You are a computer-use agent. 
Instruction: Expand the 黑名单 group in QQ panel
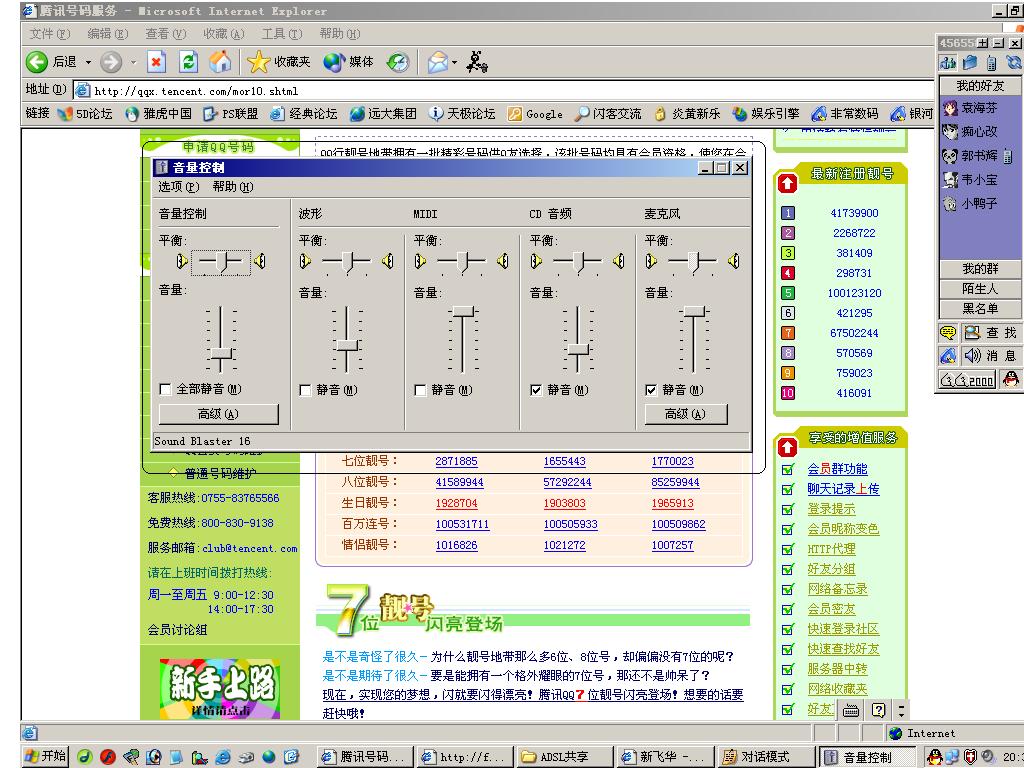979,309
